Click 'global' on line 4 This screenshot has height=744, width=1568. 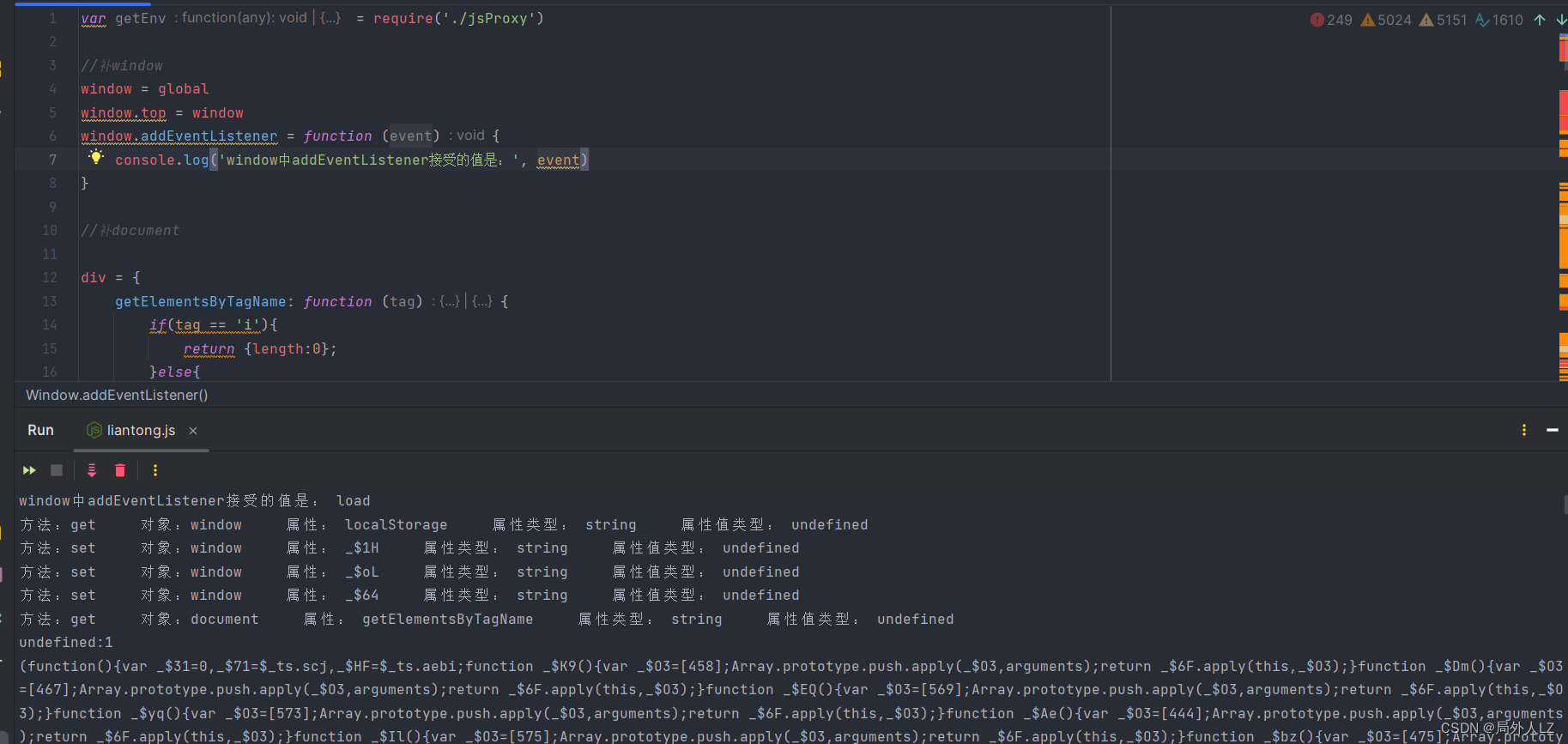pyautogui.click(x=184, y=89)
